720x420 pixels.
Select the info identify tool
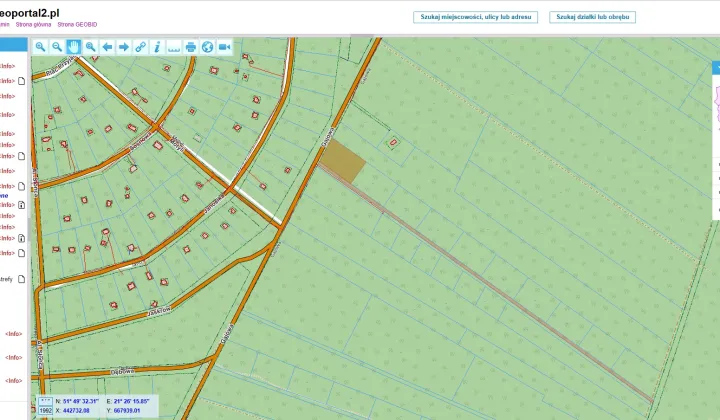[157, 47]
